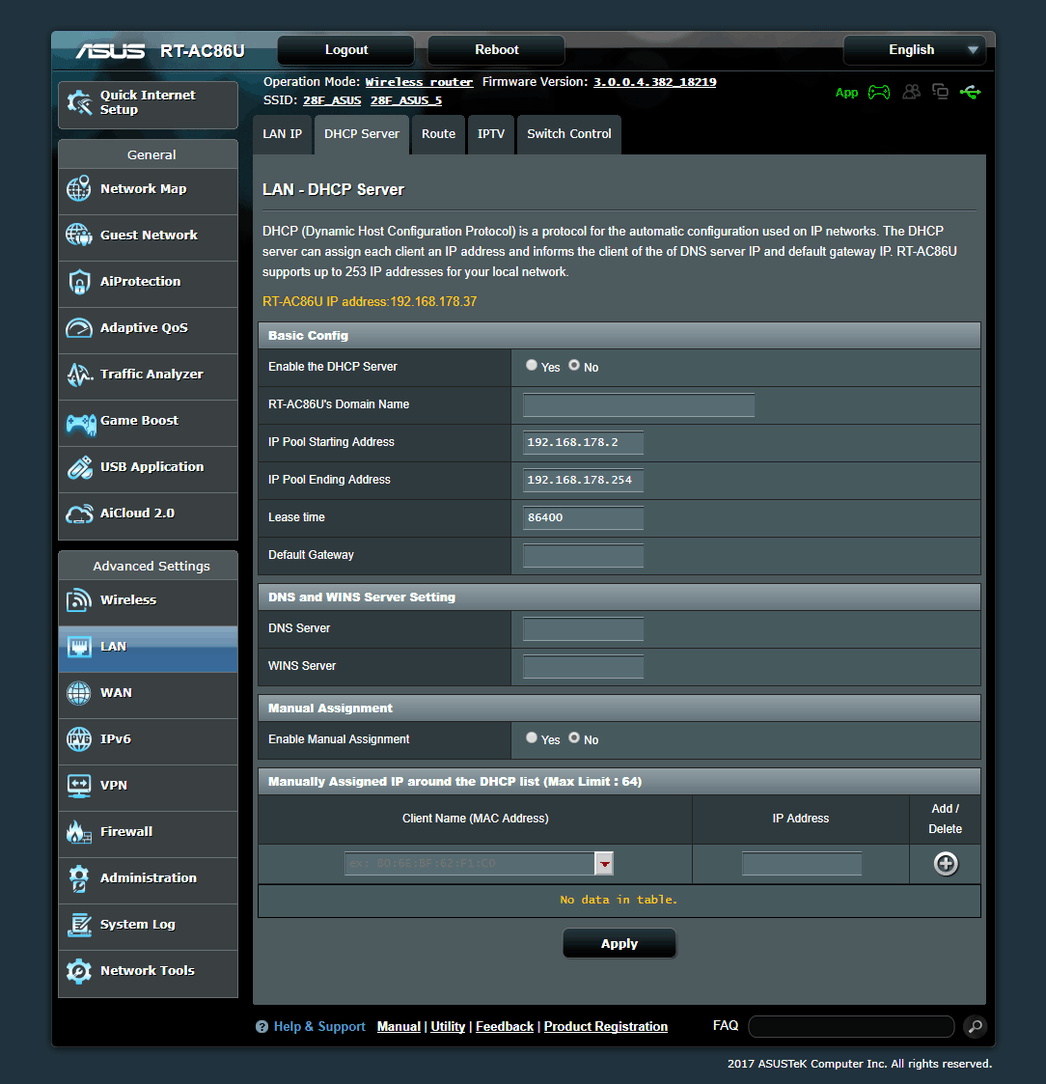
Task: Click the Firewall flame icon
Action: (x=79, y=832)
